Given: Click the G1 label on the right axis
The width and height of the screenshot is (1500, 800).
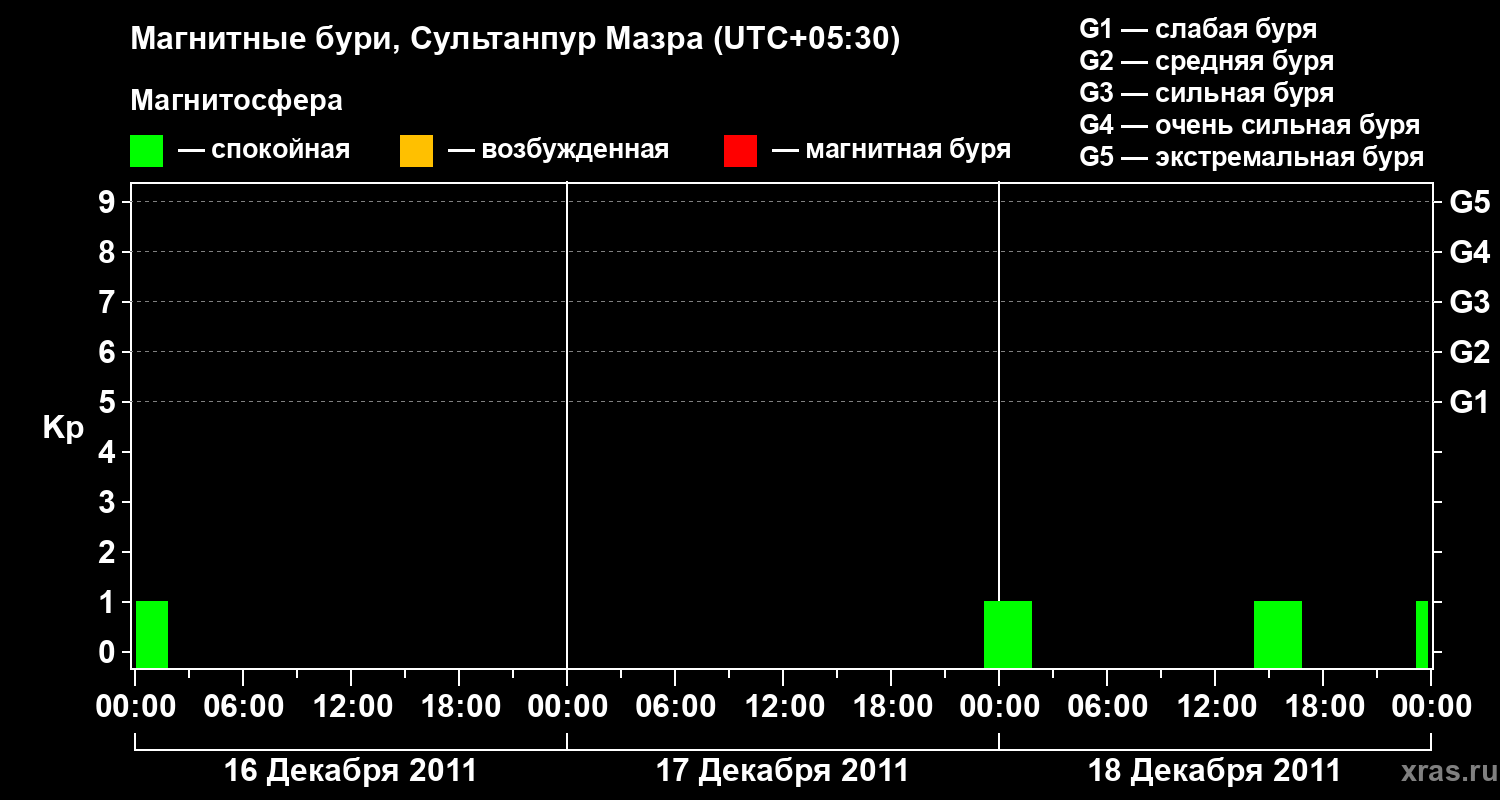Looking at the screenshot, I should 1470,402.
